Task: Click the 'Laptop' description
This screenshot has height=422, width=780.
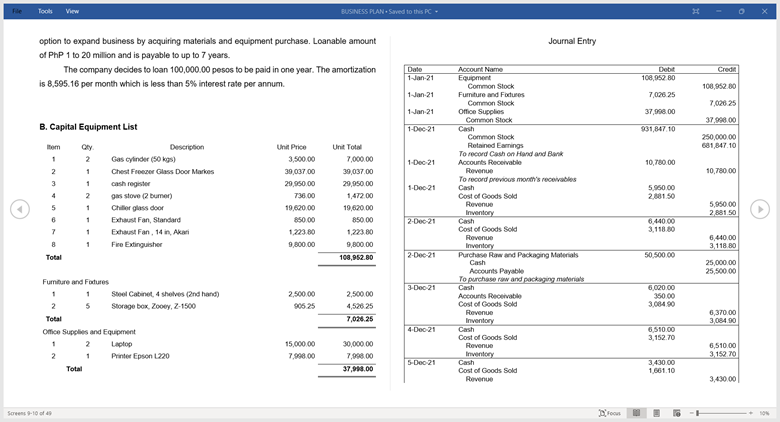Action: coord(122,344)
